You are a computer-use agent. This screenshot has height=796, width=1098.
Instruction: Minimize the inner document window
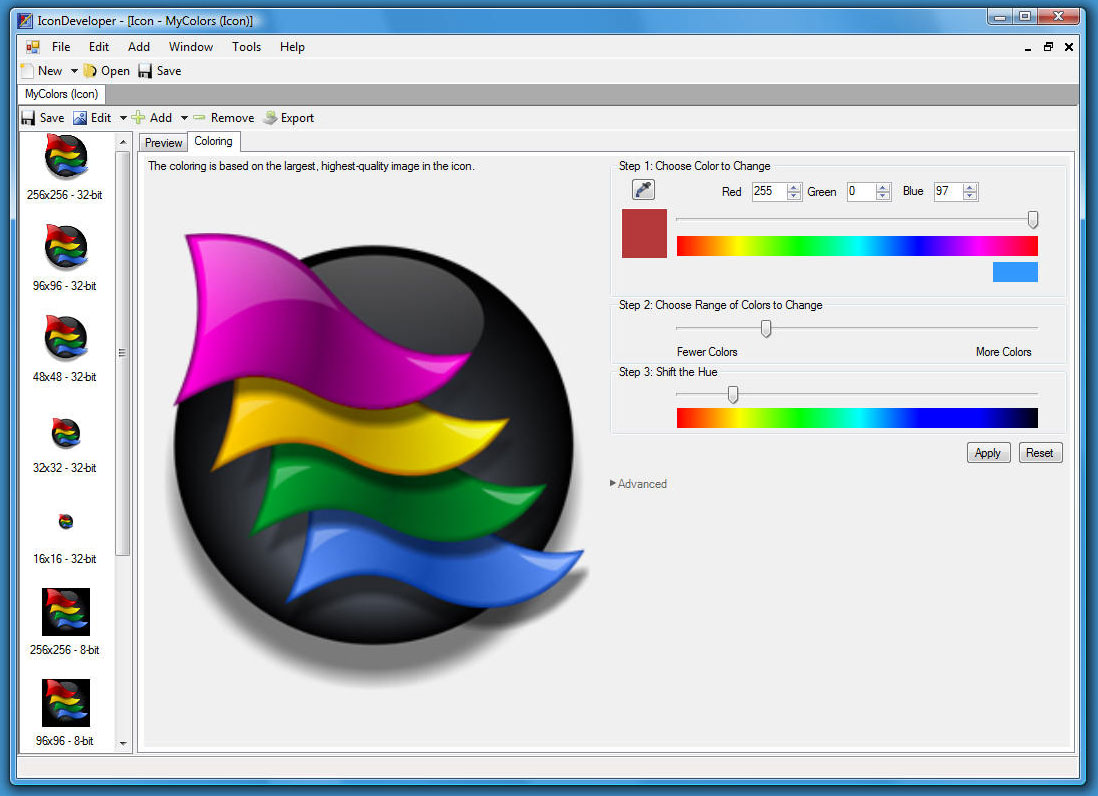1027,48
